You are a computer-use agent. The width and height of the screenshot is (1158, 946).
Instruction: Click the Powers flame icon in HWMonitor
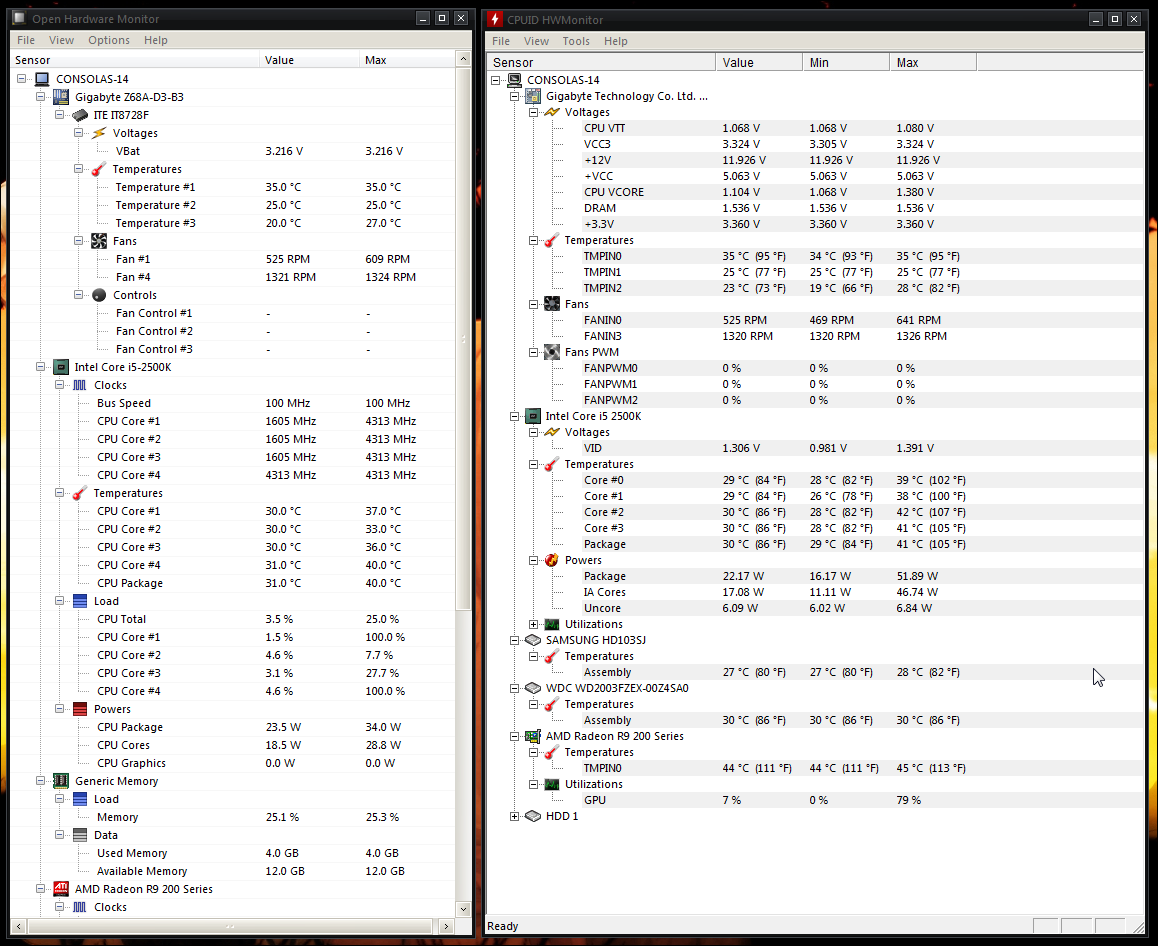click(x=552, y=561)
